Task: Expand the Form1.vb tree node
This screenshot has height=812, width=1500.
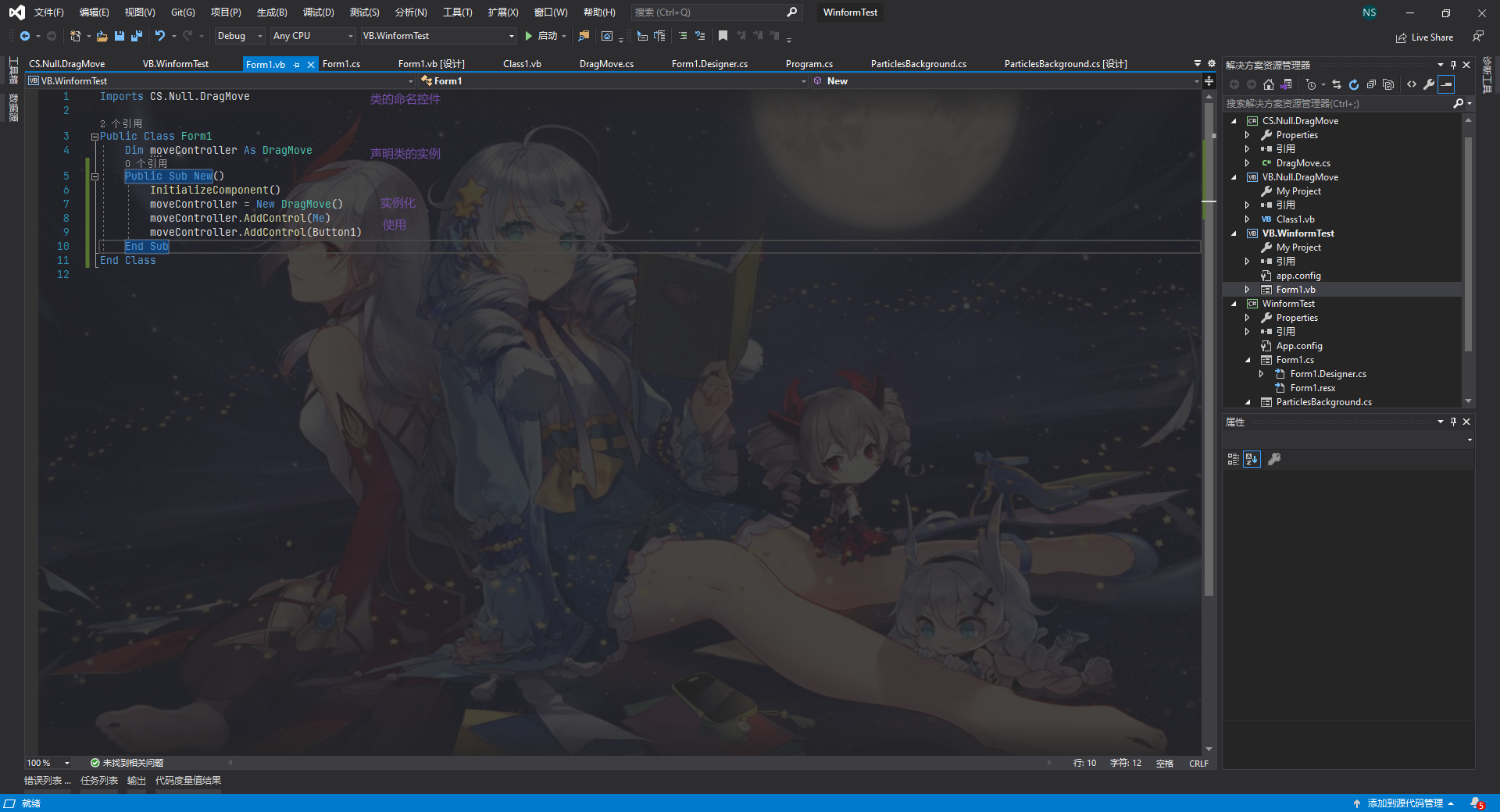Action: tap(1248, 290)
